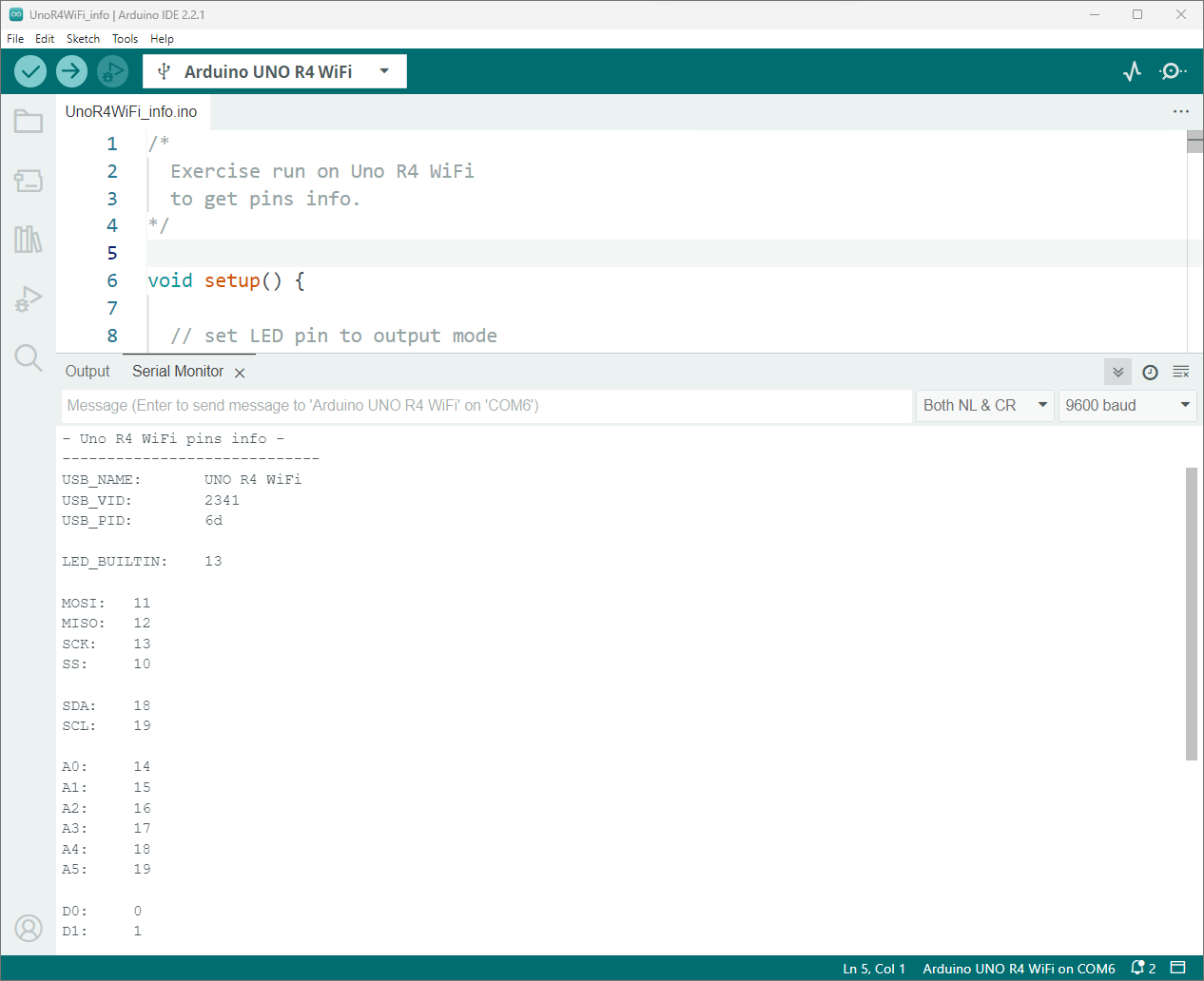Clear the Serial Monitor output
This screenshot has height=981, width=1204.
(1181, 372)
